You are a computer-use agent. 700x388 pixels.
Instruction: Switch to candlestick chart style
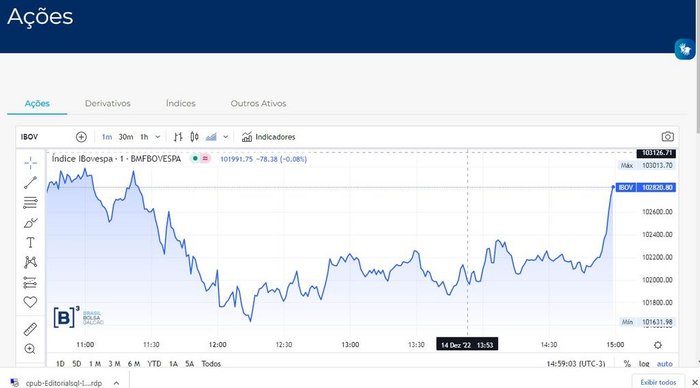pos(194,137)
